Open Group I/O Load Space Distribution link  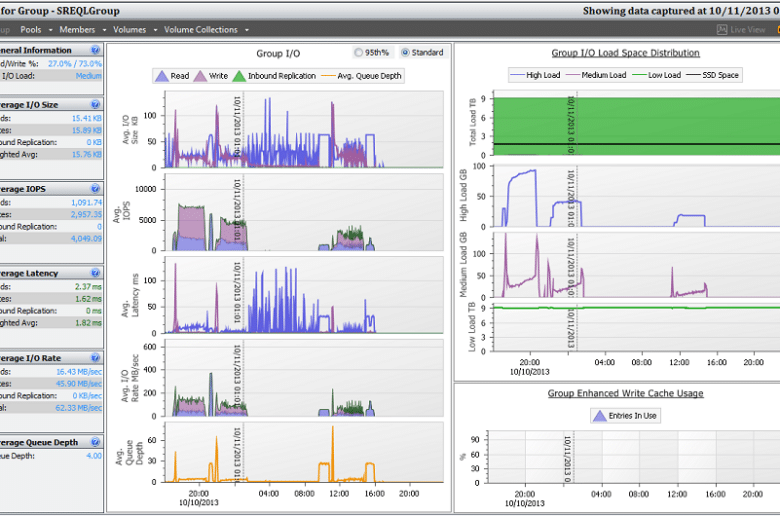click(x=625, y=53)
